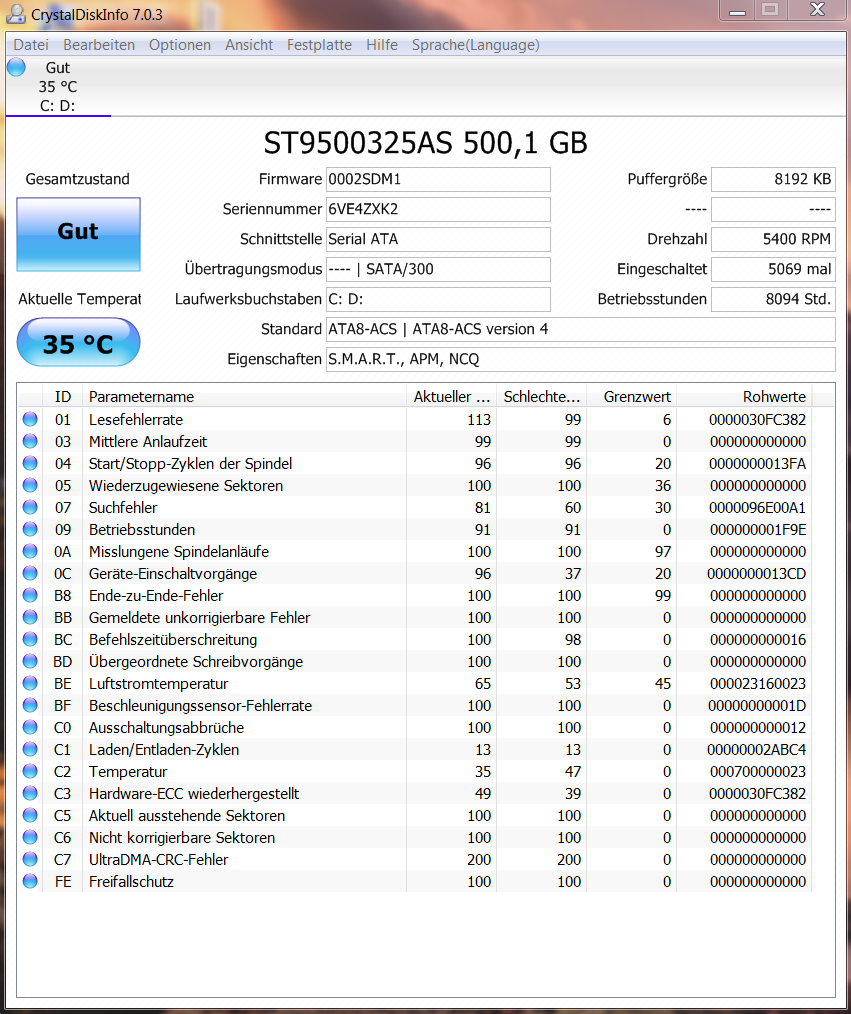Viewport: 851px width, 1014px height.
Task: Click the Standard field ATA8-ACS
Action: (580, 329)
